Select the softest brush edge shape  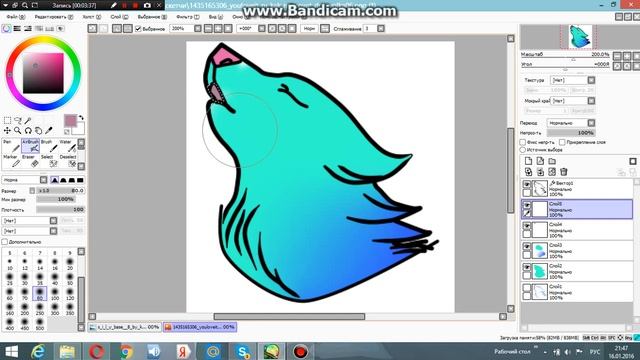[54, 180]
